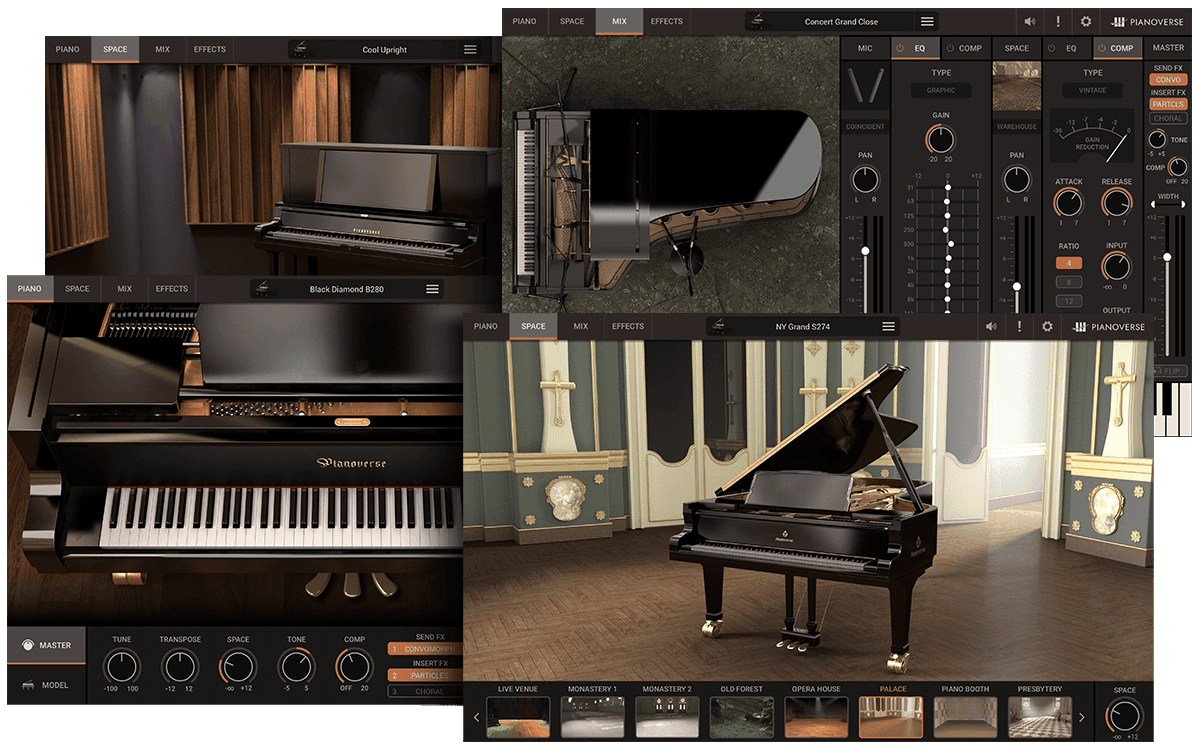Open the Concert Grand Close preset selector
The image size is (1200, 750).
[842, 21]
